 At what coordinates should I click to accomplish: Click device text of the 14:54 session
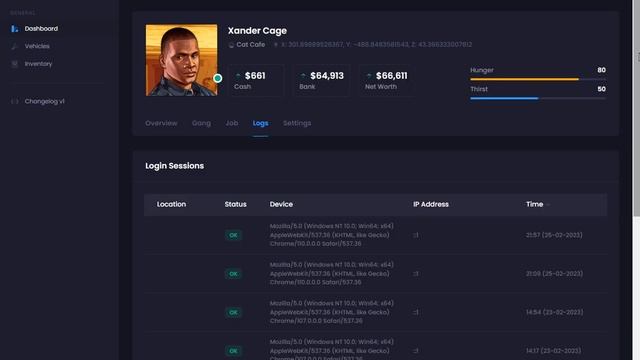tap(331, 312)
